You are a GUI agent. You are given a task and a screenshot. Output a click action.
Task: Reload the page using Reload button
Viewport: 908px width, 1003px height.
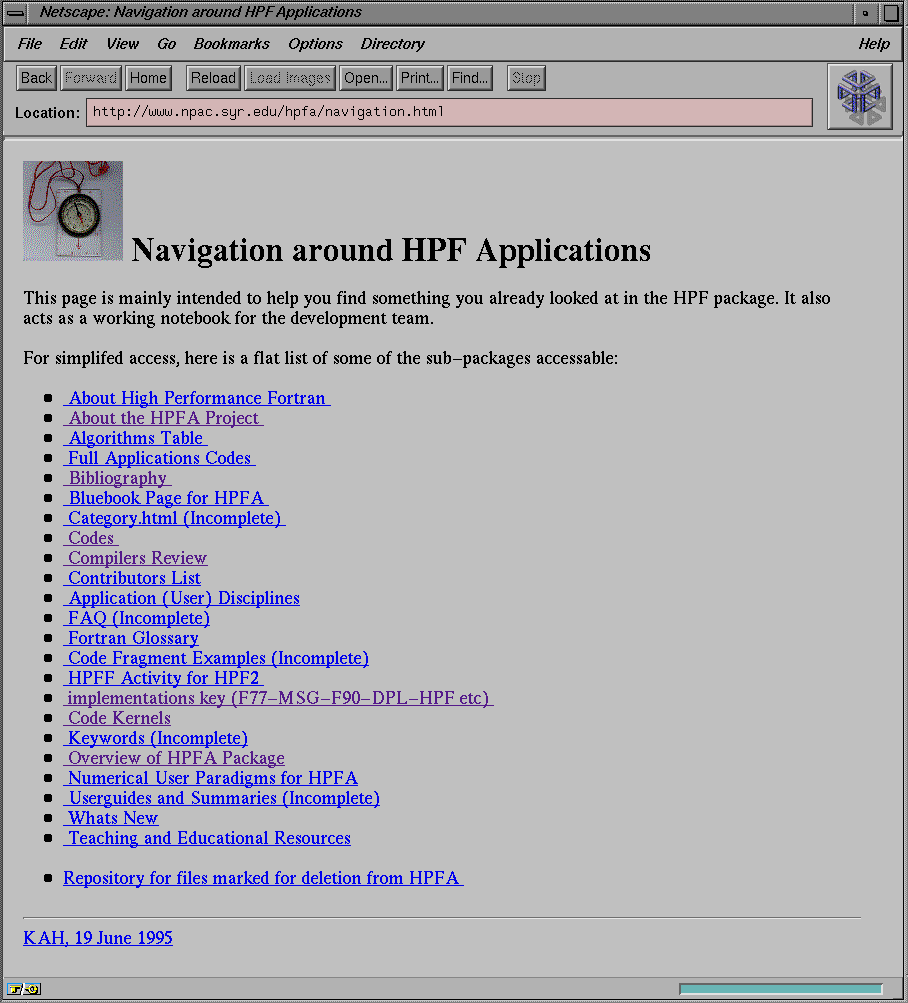[214, 78]
